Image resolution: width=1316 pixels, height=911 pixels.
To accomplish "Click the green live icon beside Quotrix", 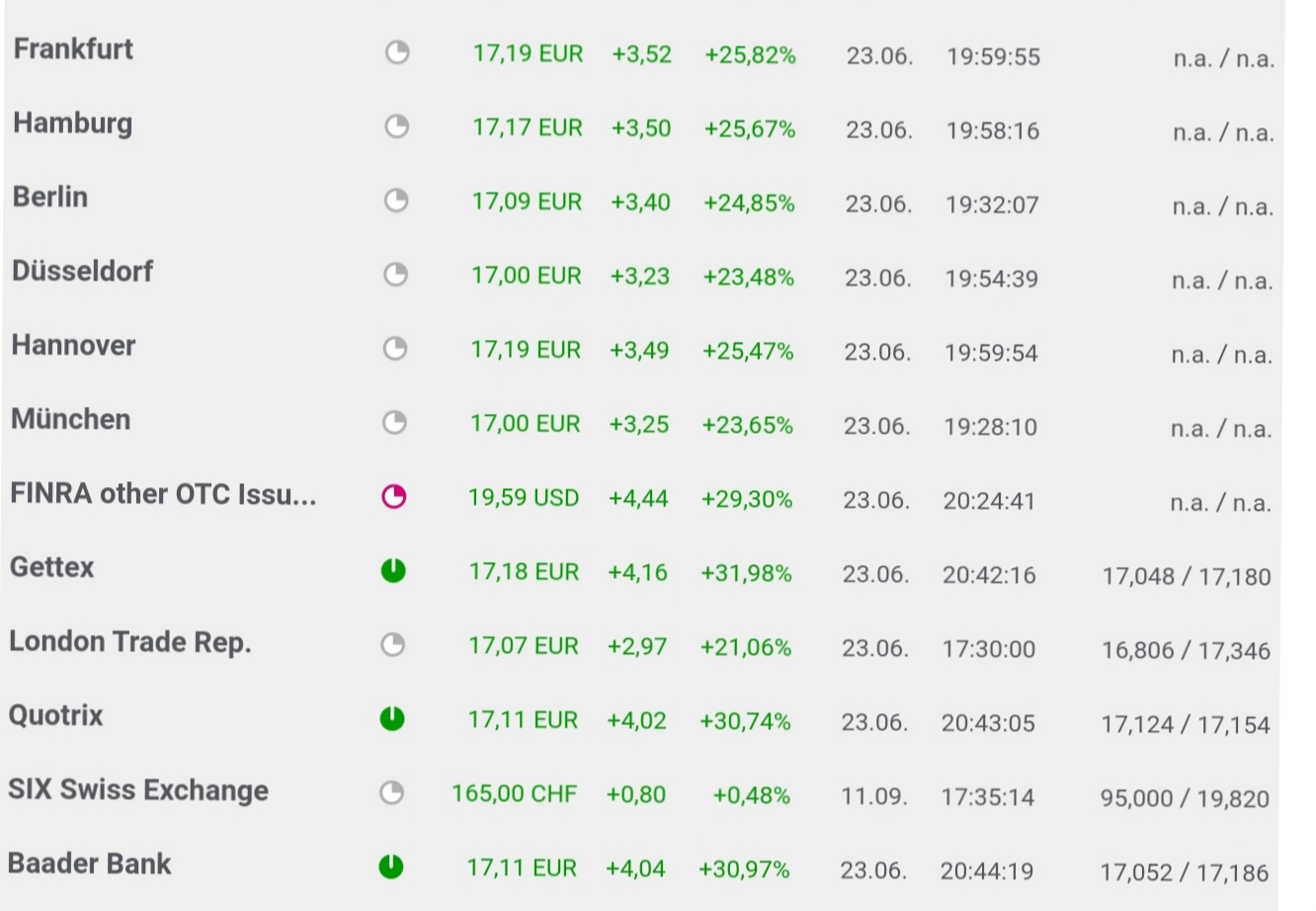I will 392,718.
